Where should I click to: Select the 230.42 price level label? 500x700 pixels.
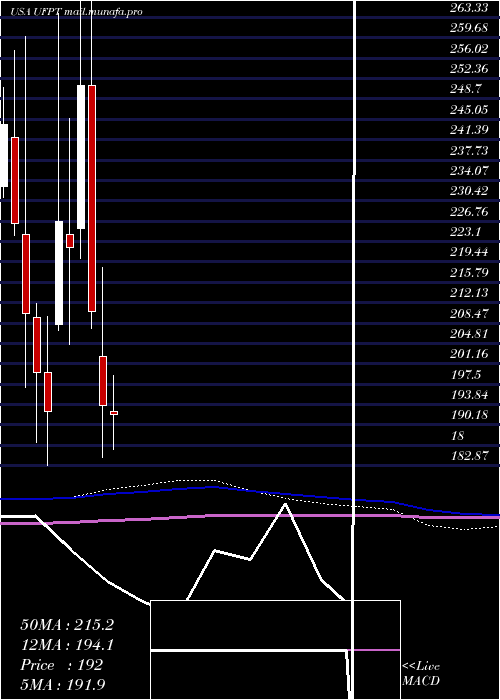(469, 191)
